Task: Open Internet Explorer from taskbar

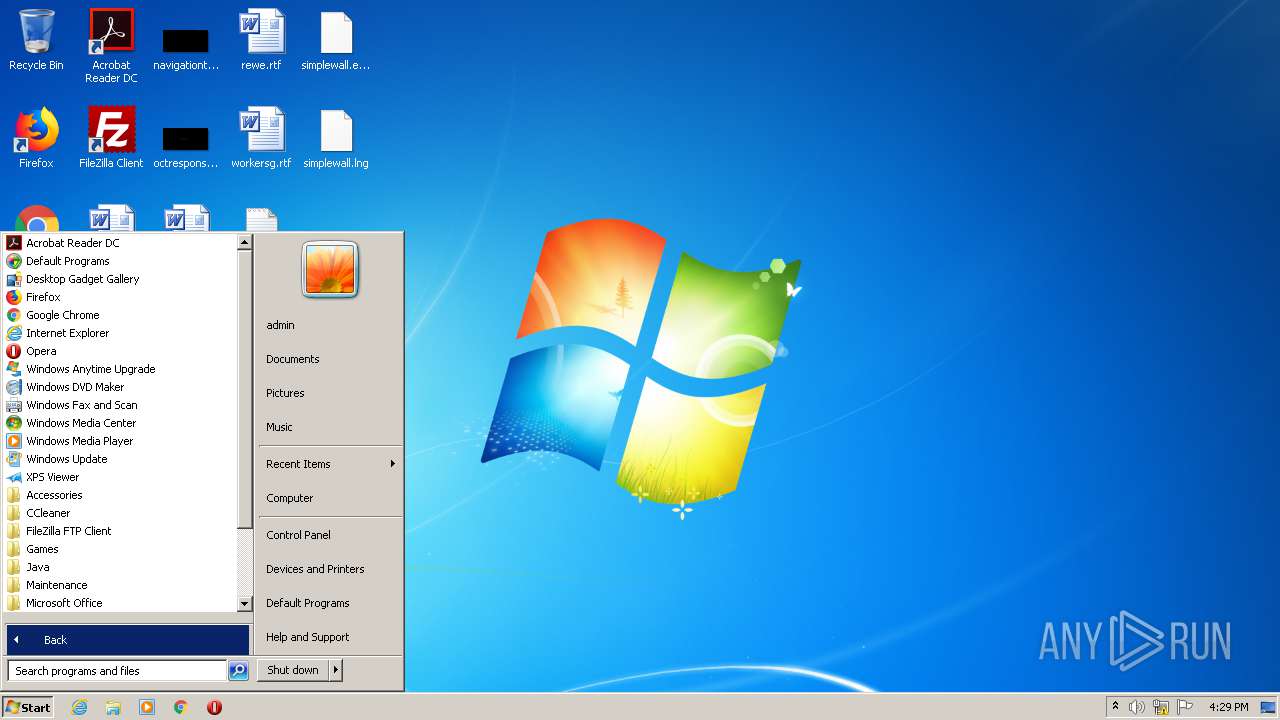Action: [x=80, y=707]
